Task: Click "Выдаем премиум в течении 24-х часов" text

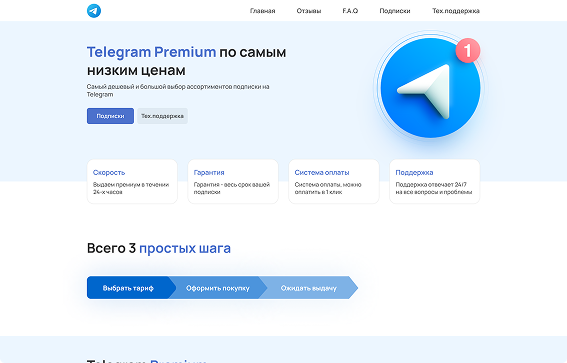Action: [x=131, y=188]
